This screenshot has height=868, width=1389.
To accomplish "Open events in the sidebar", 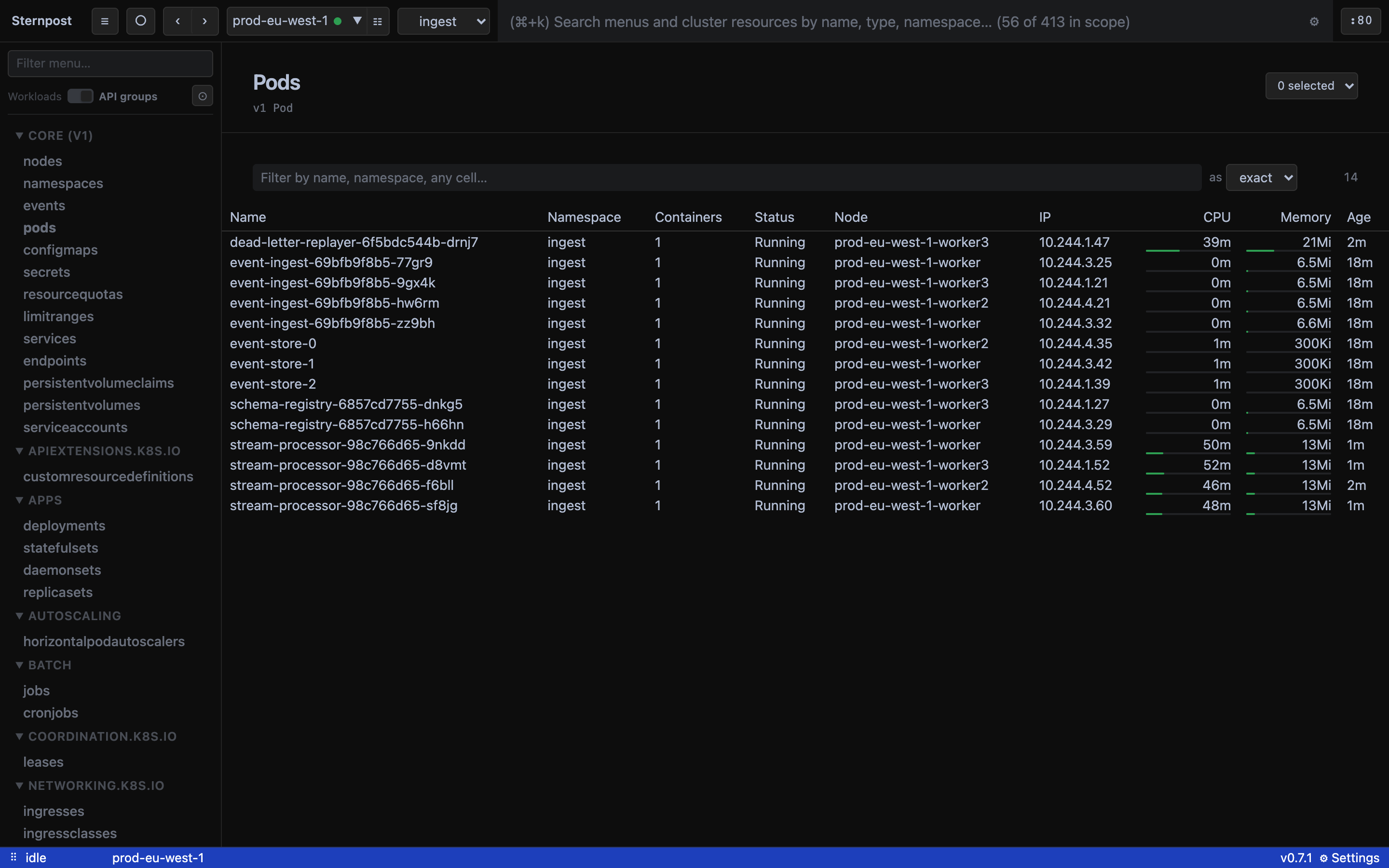I will 44,205.
